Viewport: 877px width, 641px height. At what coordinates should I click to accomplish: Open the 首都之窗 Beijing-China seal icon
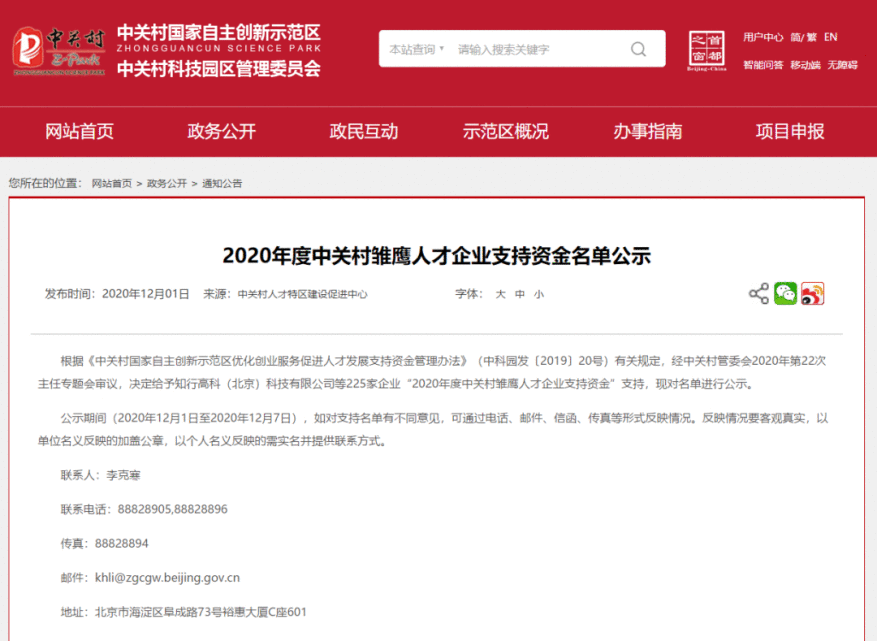pos(706,51)
